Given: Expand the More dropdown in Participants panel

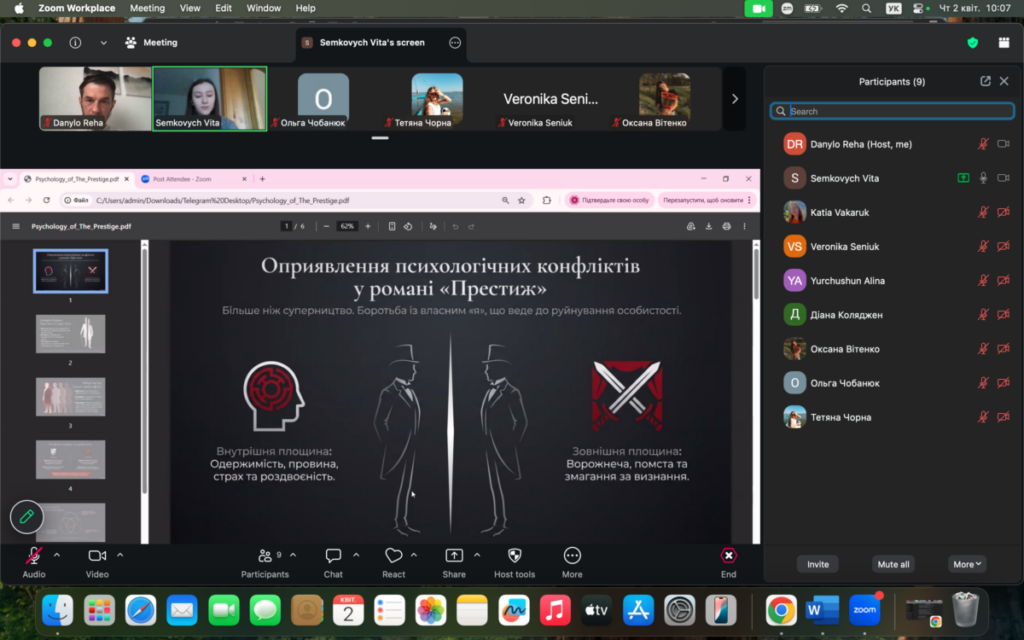Looking at the screenshot, I should pos(967,564).
